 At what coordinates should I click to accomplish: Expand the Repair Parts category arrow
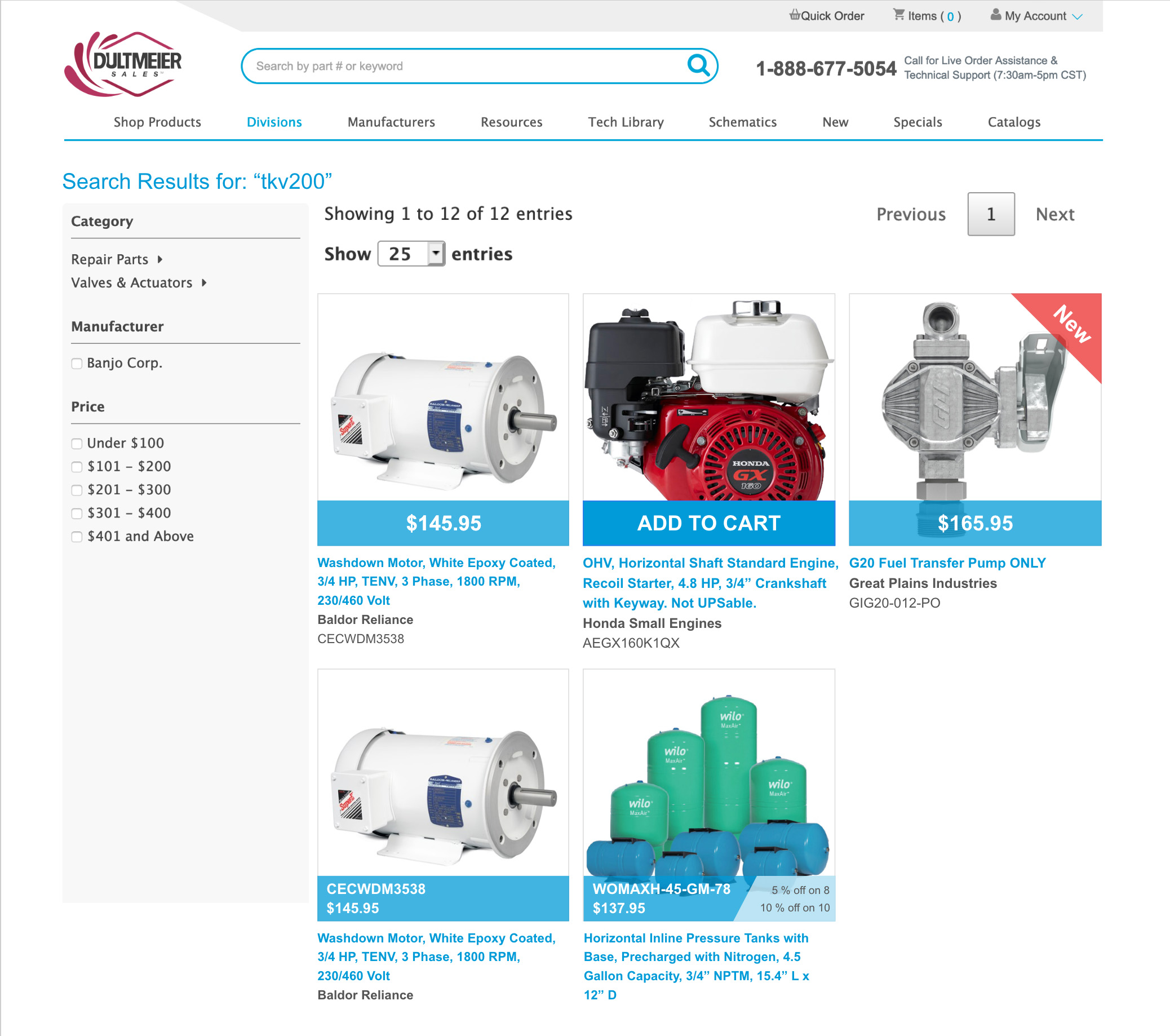159,259
